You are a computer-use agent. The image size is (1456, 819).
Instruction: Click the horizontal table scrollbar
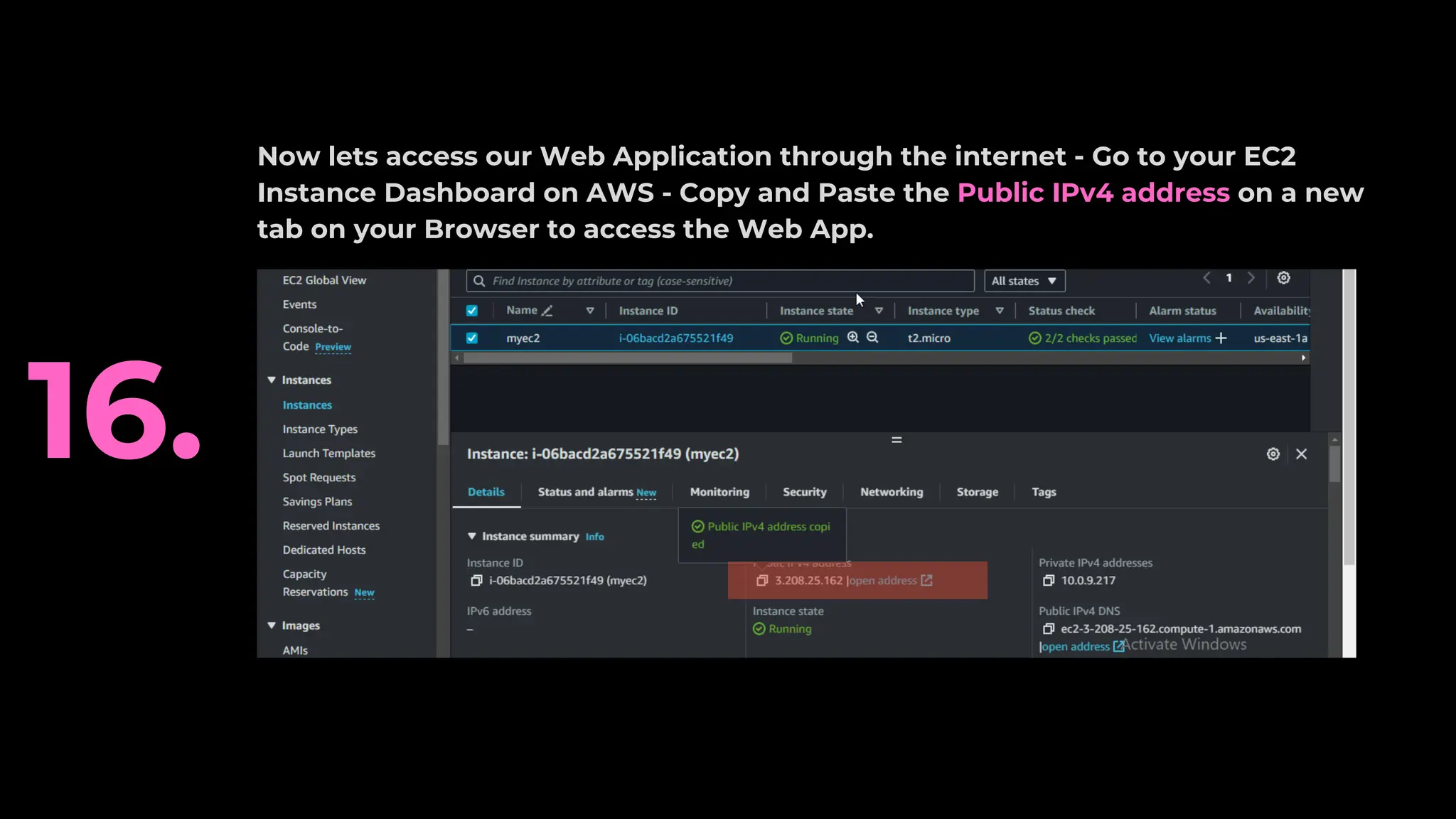[x=628, y=358]
